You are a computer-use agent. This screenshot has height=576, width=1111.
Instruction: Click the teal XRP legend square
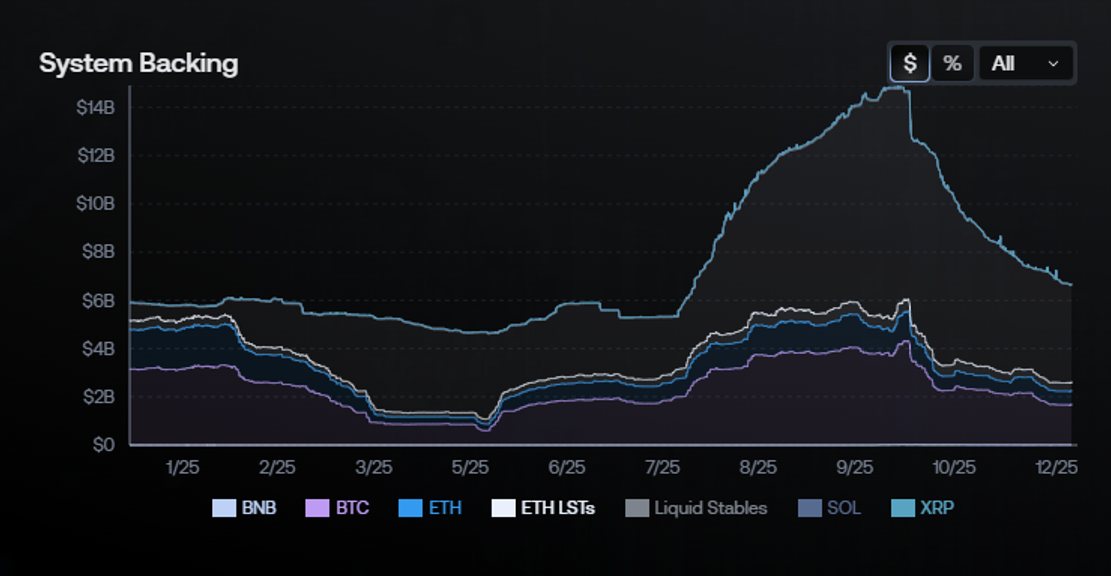(903, 508)
